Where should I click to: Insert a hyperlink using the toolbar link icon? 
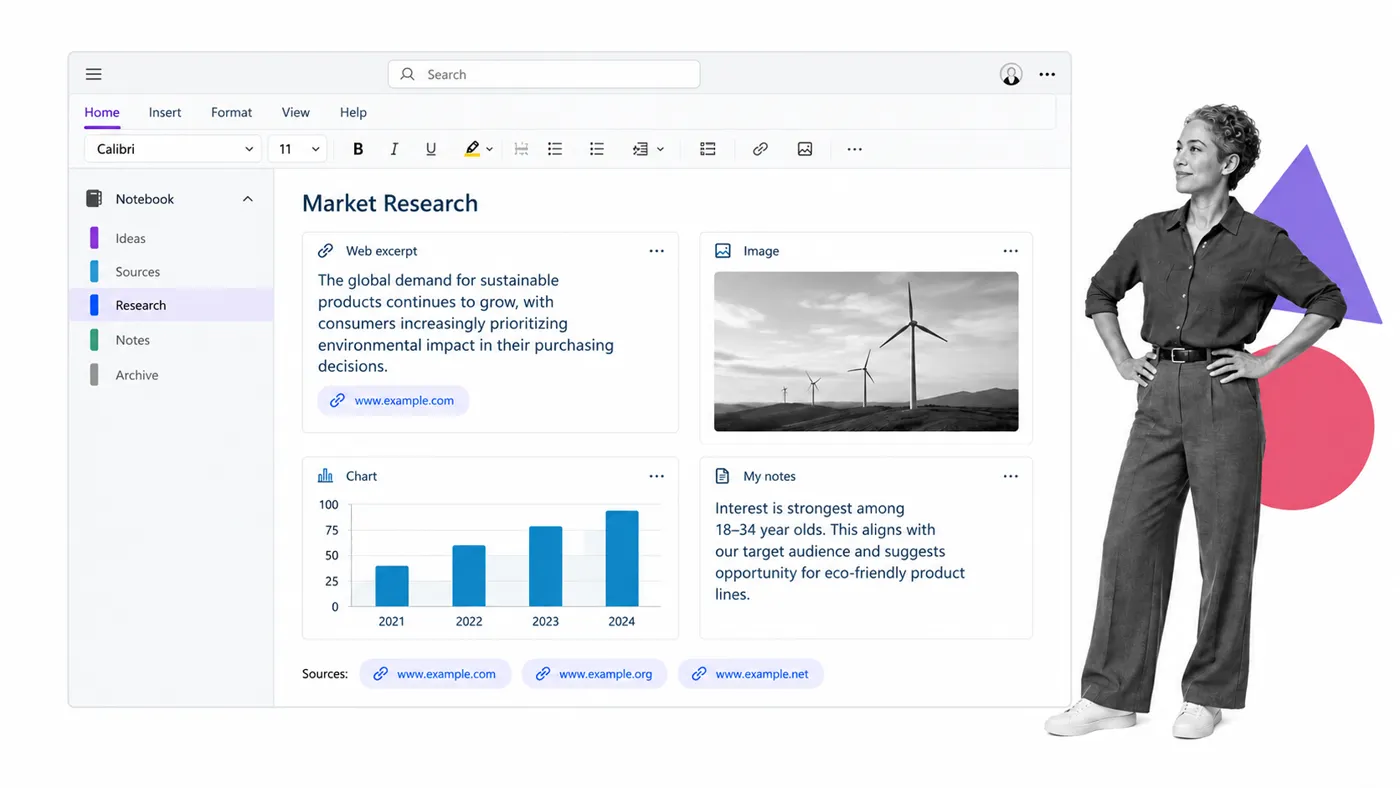760,149
